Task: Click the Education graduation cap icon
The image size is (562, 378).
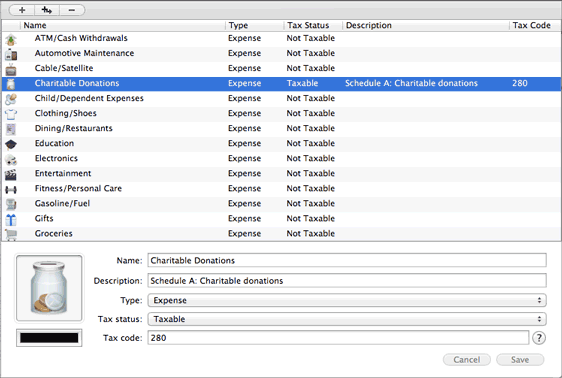Action: 11,144
